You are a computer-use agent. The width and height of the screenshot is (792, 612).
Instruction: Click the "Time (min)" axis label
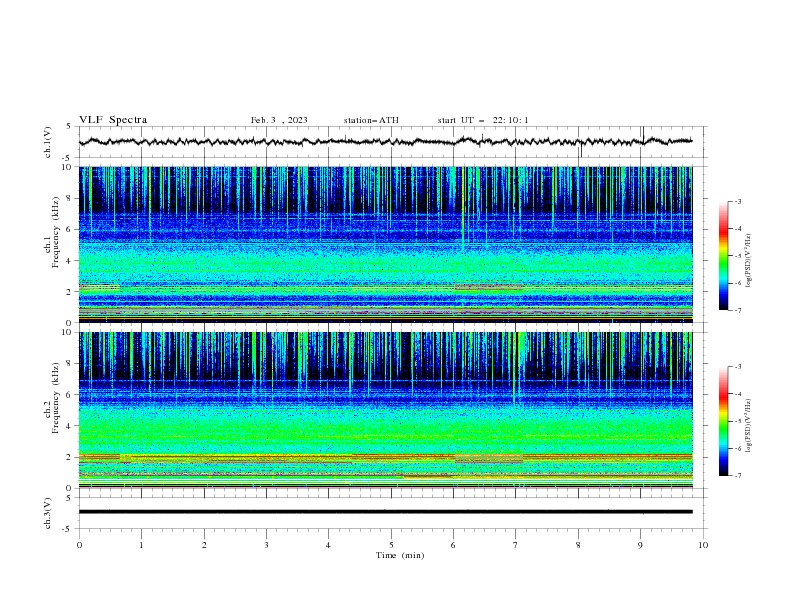(x=400, y=555)
